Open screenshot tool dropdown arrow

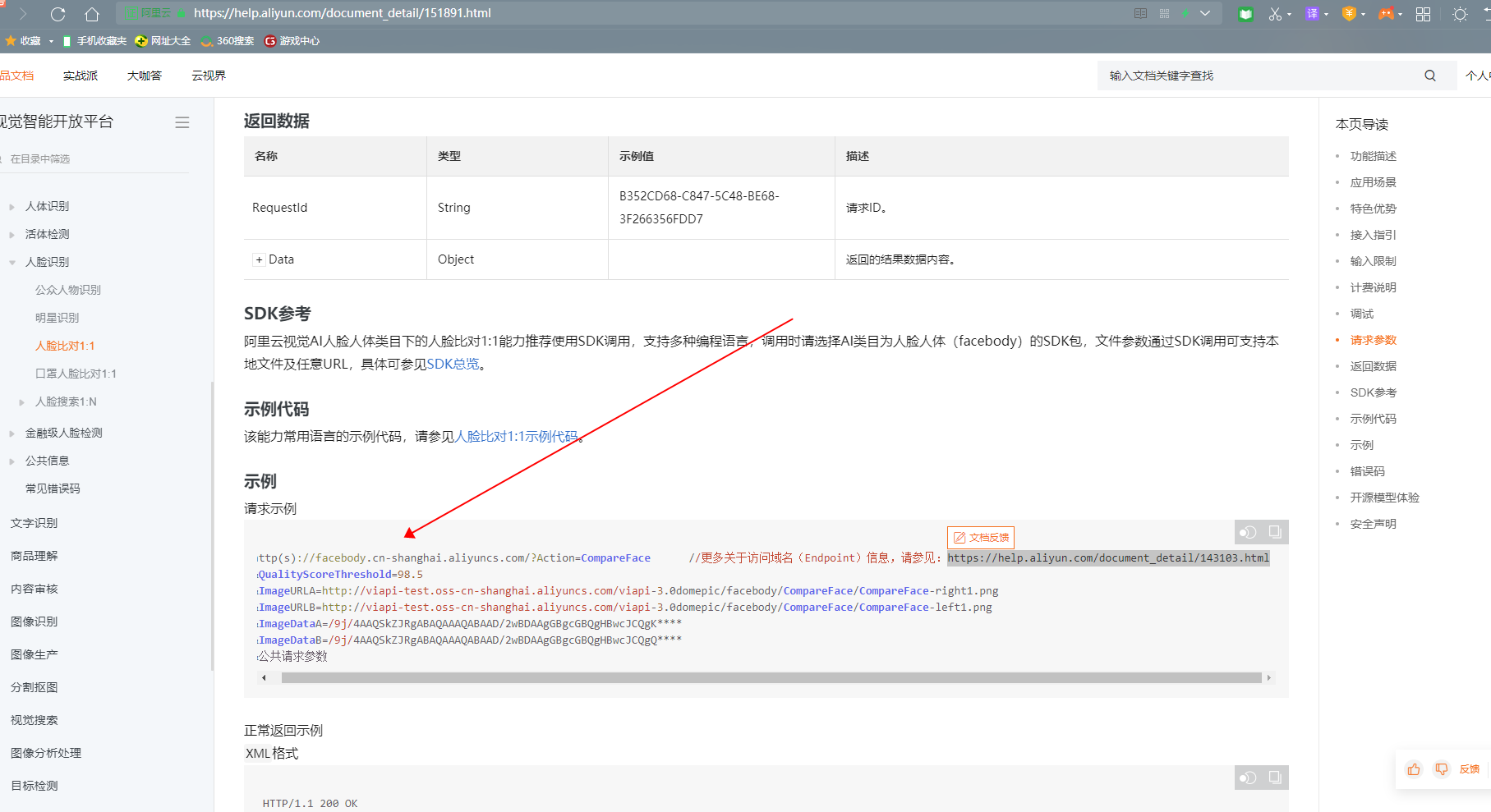(1289, 14)
